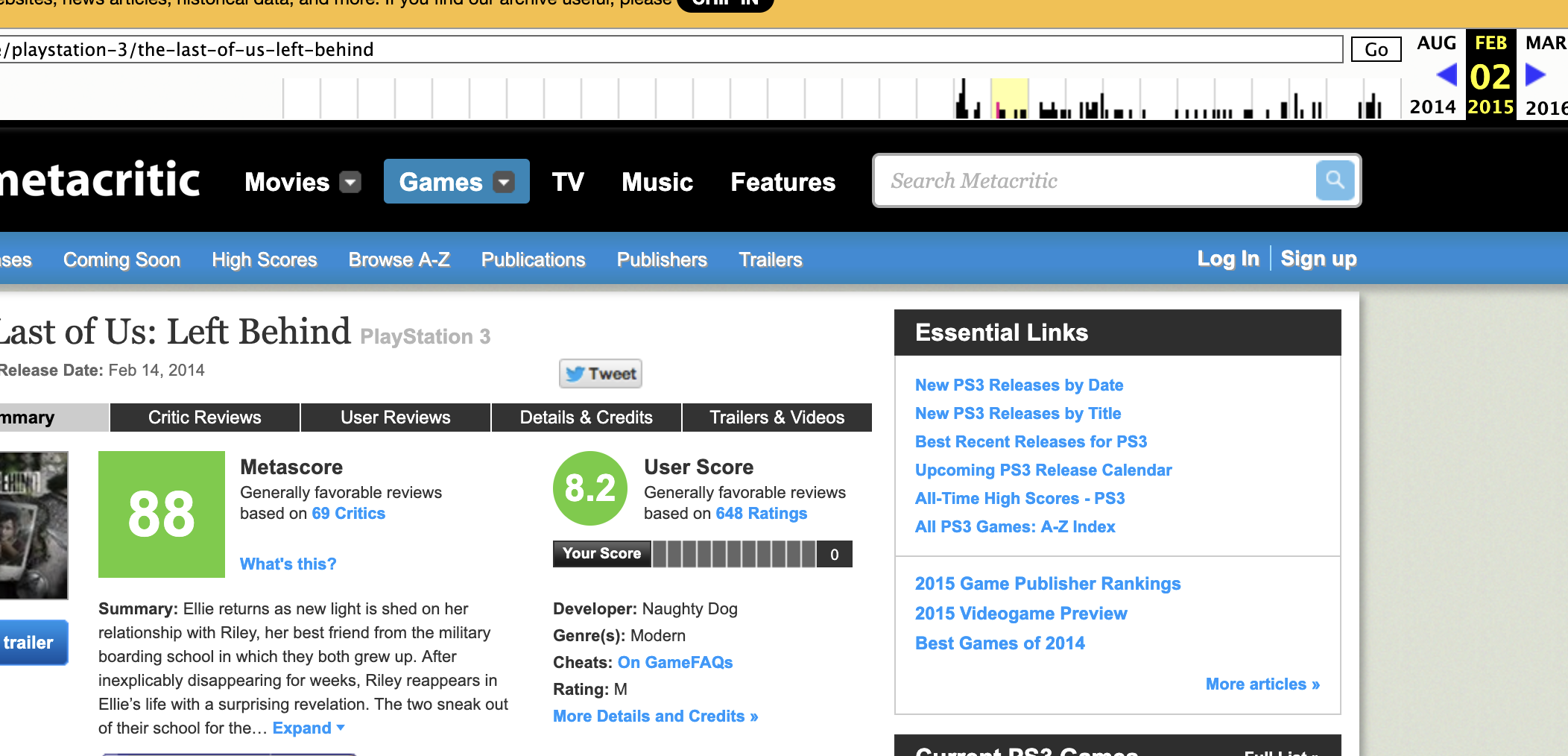1568x756 pixels.
Task: Open Best Recent Releases for PS3
Action: pyautogui.click(x=1031, y=442)
